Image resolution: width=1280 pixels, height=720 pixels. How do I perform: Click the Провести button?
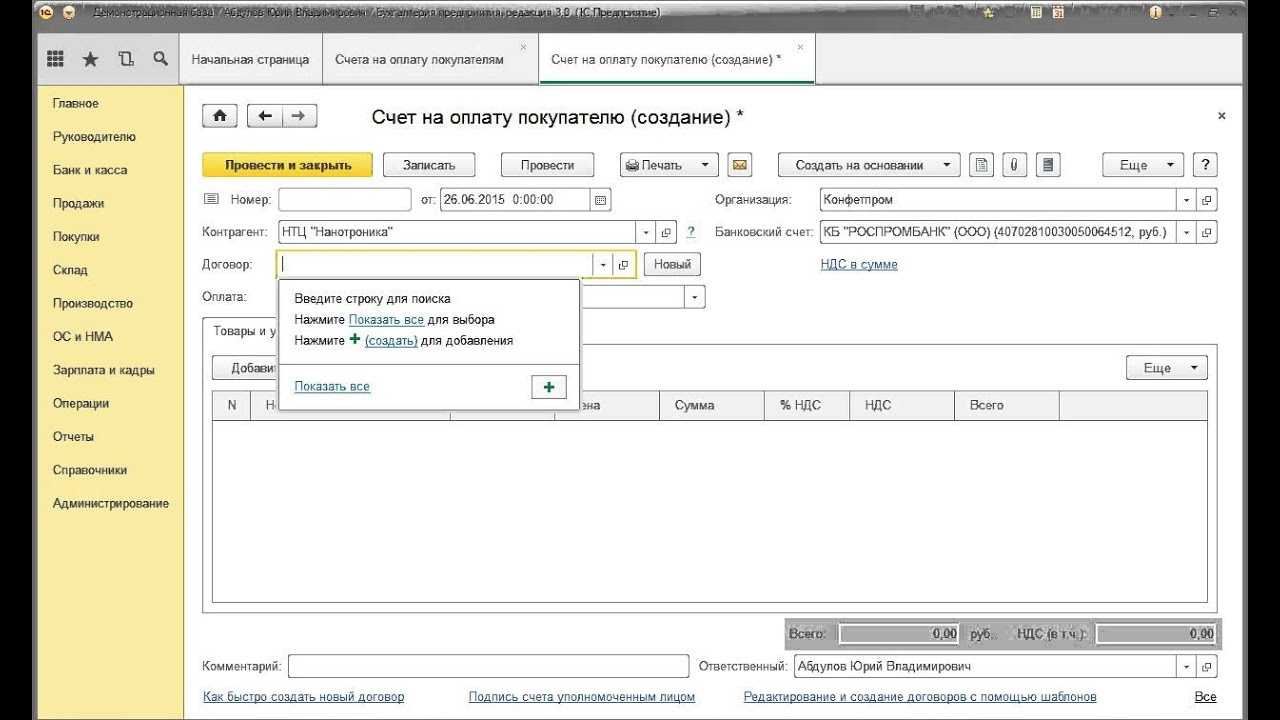pyautogui.click(x=548, y=165)
